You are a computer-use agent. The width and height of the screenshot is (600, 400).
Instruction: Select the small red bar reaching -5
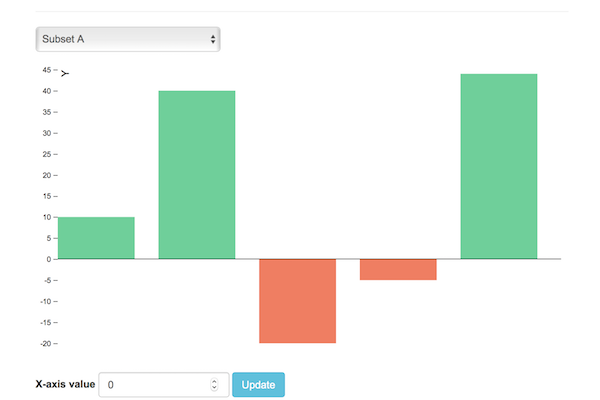[398, 269]
